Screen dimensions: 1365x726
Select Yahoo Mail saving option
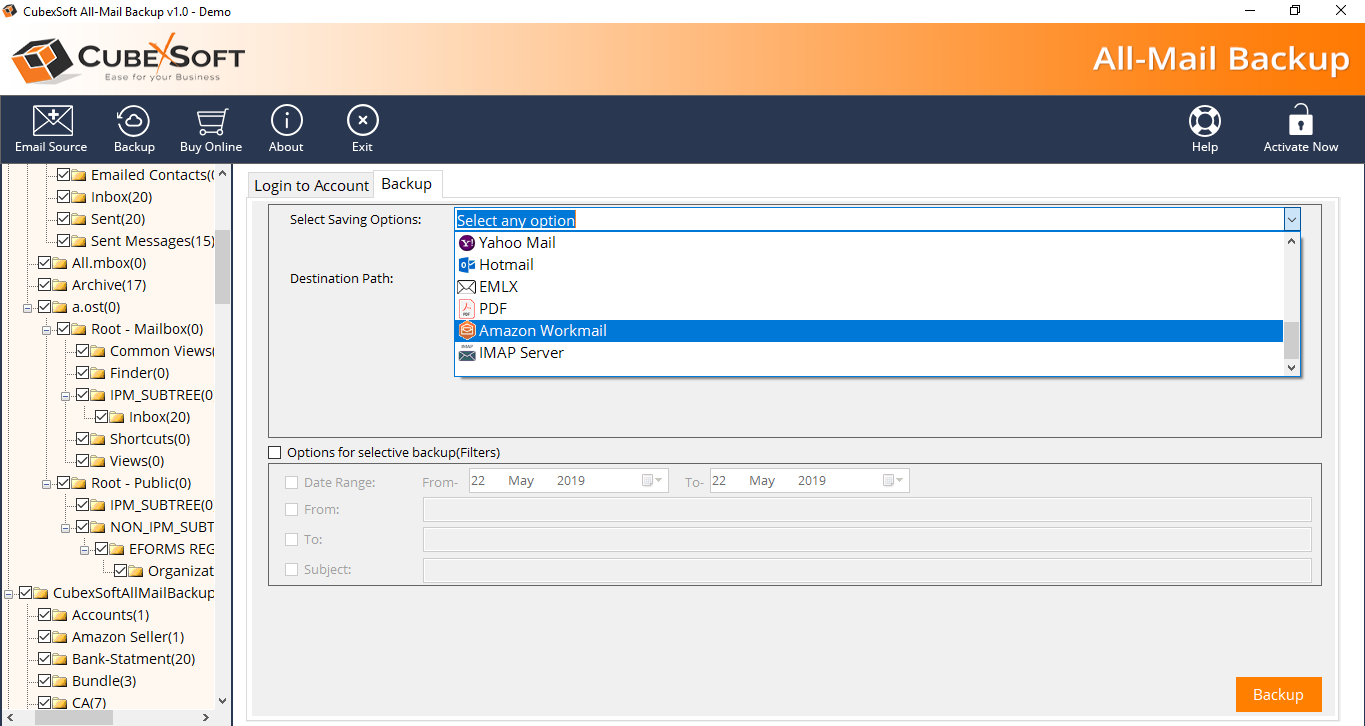coord(869,242)
